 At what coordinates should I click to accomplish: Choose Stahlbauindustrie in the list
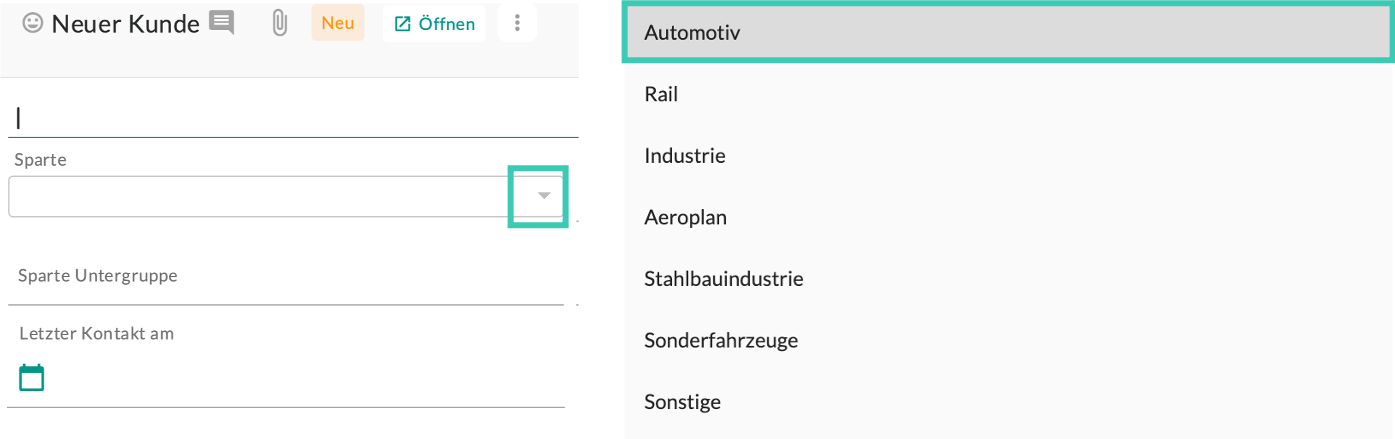(x=724, y=279)
